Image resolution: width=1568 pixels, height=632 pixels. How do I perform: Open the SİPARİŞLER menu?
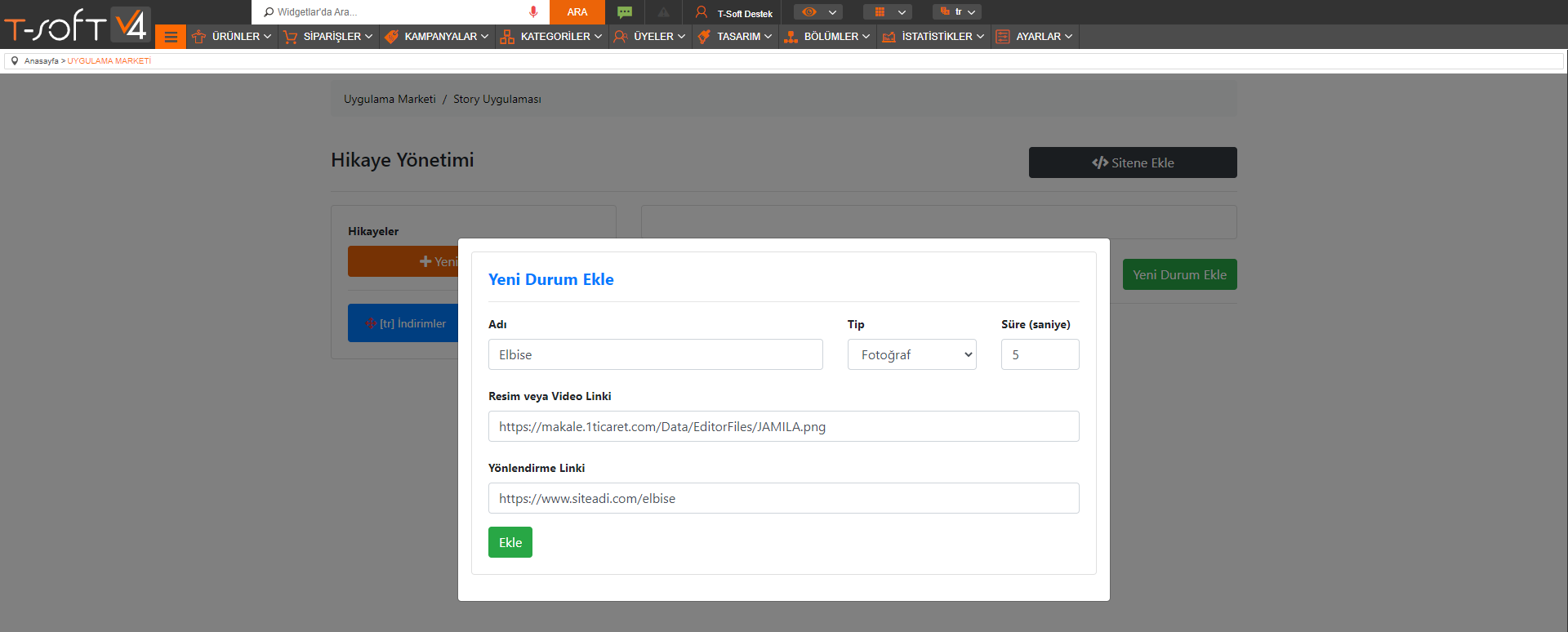click(x=328, y=37)
